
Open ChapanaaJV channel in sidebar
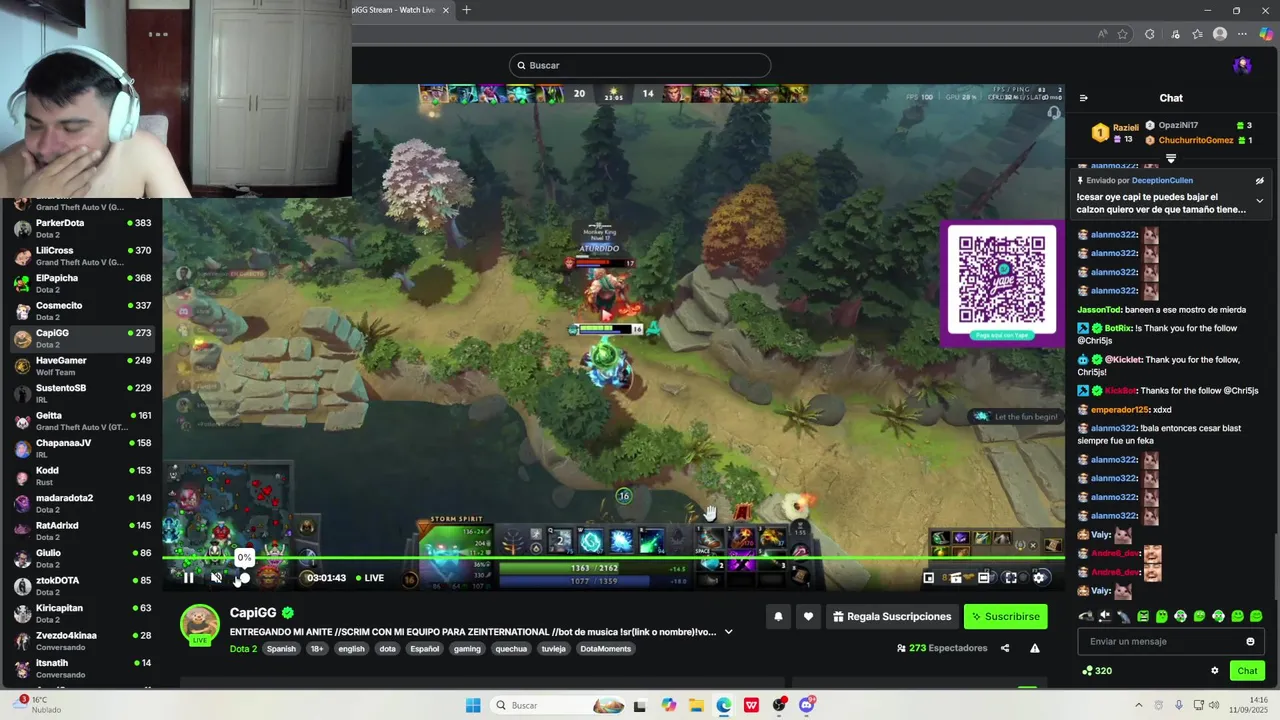(x=81, y=448)
